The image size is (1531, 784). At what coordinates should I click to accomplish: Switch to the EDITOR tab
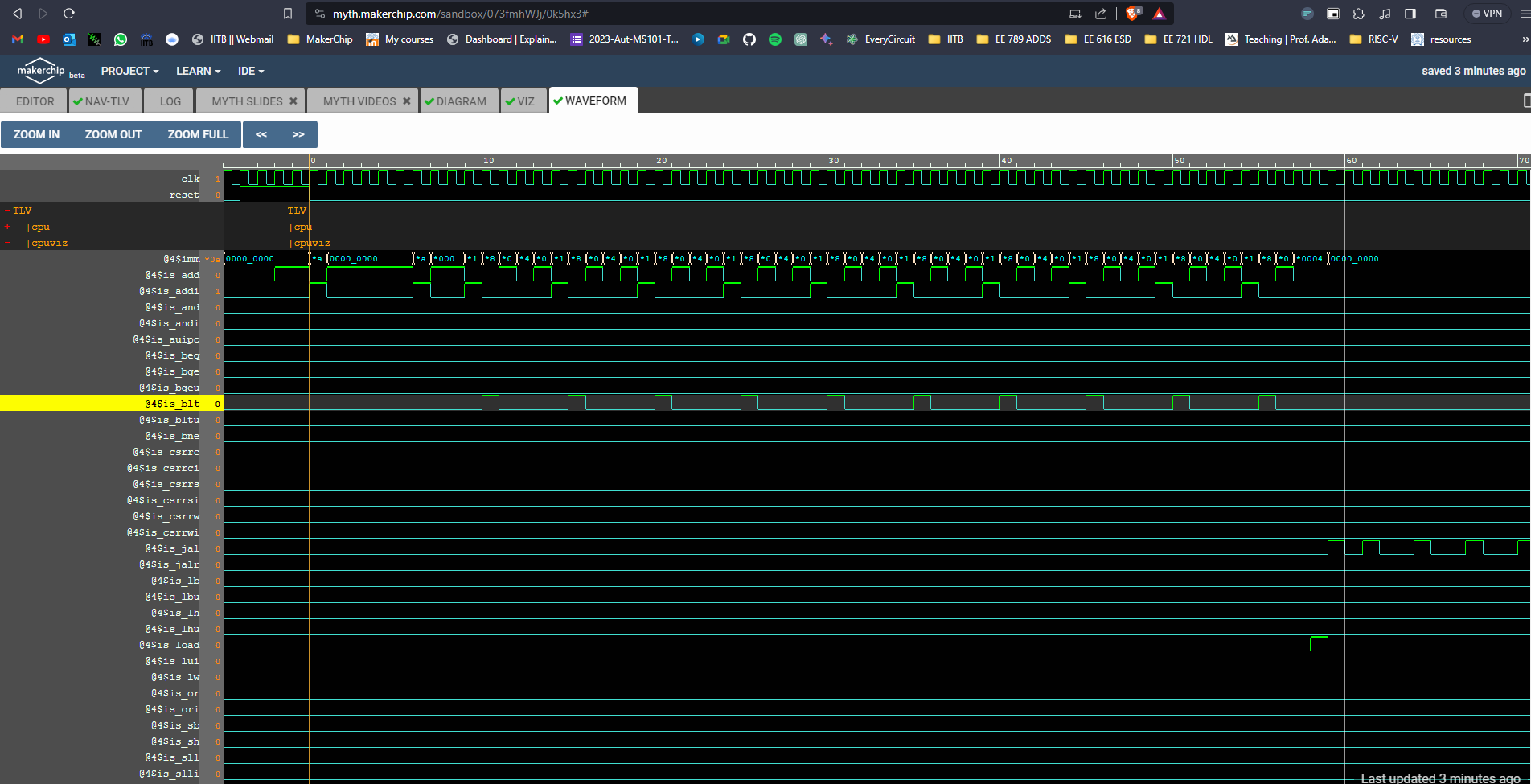point(35,101)
